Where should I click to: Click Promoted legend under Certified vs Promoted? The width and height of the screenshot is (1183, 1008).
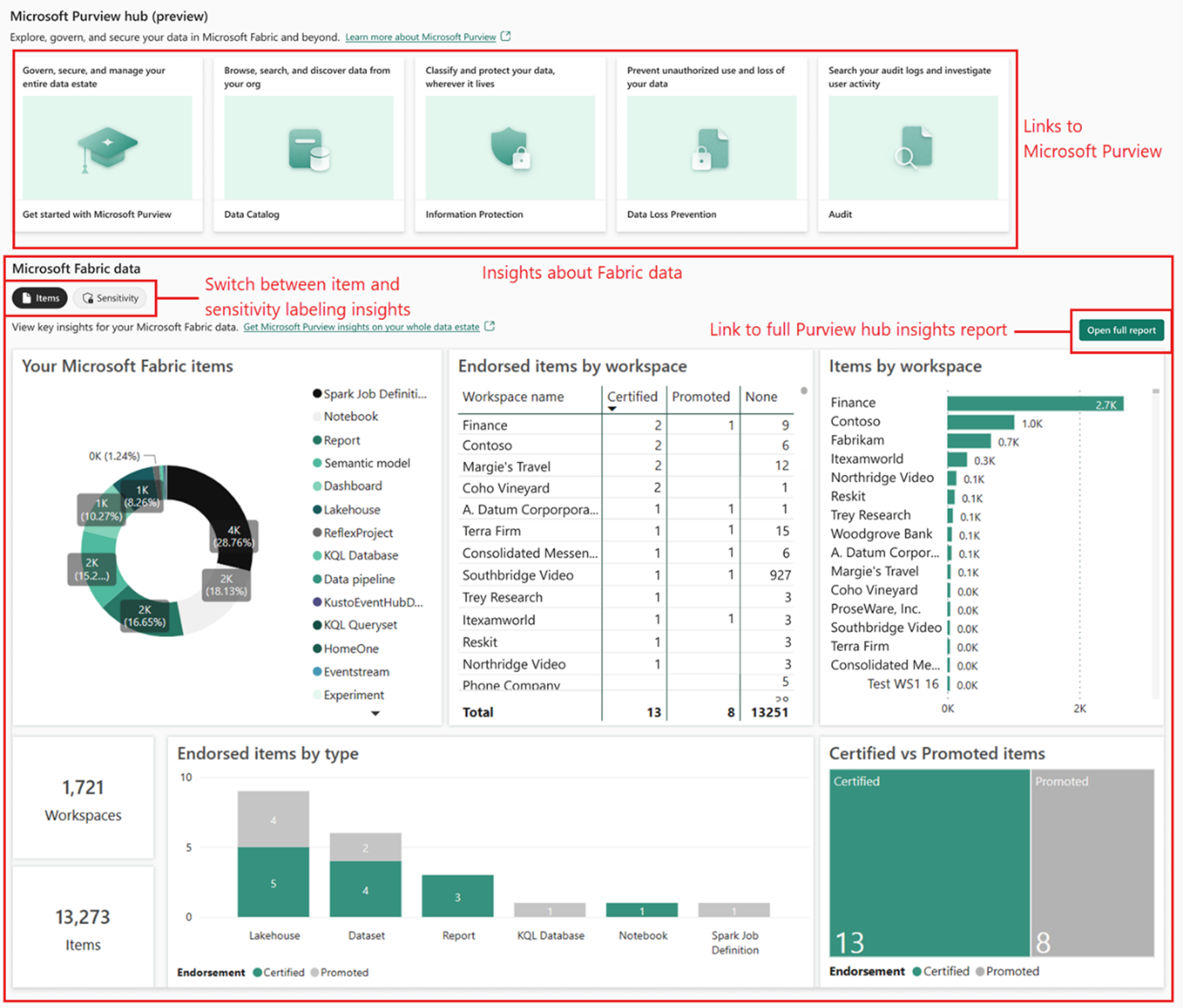click(x=1007, y=972)
